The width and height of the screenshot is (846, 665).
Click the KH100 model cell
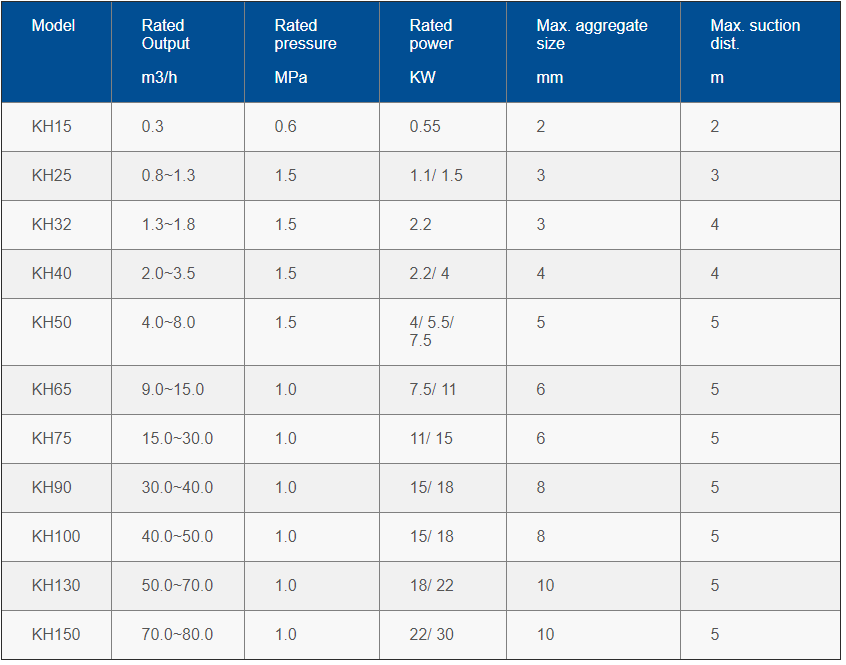click(57, 537)
